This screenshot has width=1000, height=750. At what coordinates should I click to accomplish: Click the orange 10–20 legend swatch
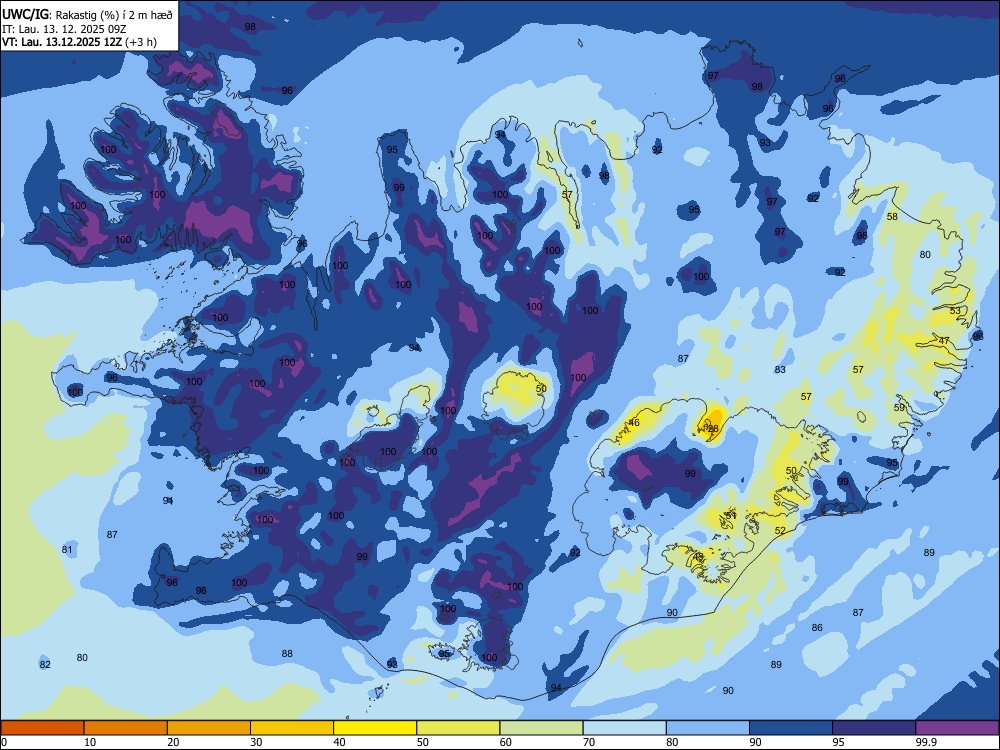pyautogui.click(x=126, y=728)
